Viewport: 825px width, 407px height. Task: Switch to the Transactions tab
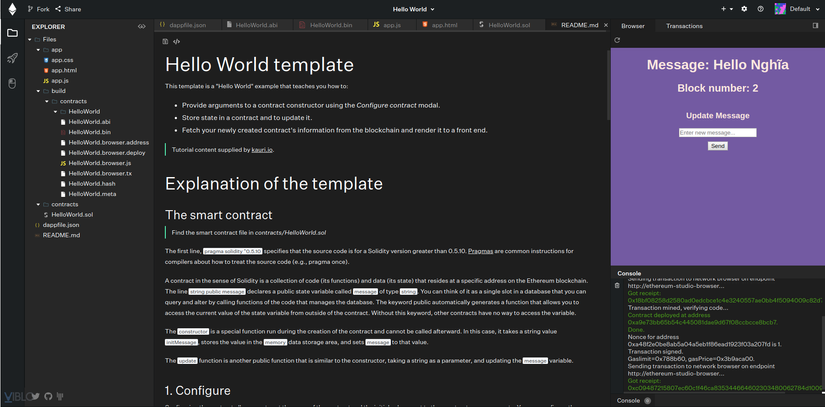tap(684, 26)
